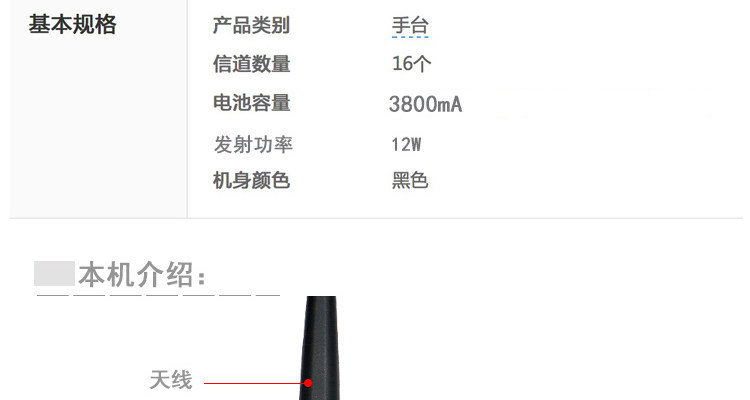Click the 3800mA battery capacity value
Screen dimensions: 750x400
[x=426, y=104]
